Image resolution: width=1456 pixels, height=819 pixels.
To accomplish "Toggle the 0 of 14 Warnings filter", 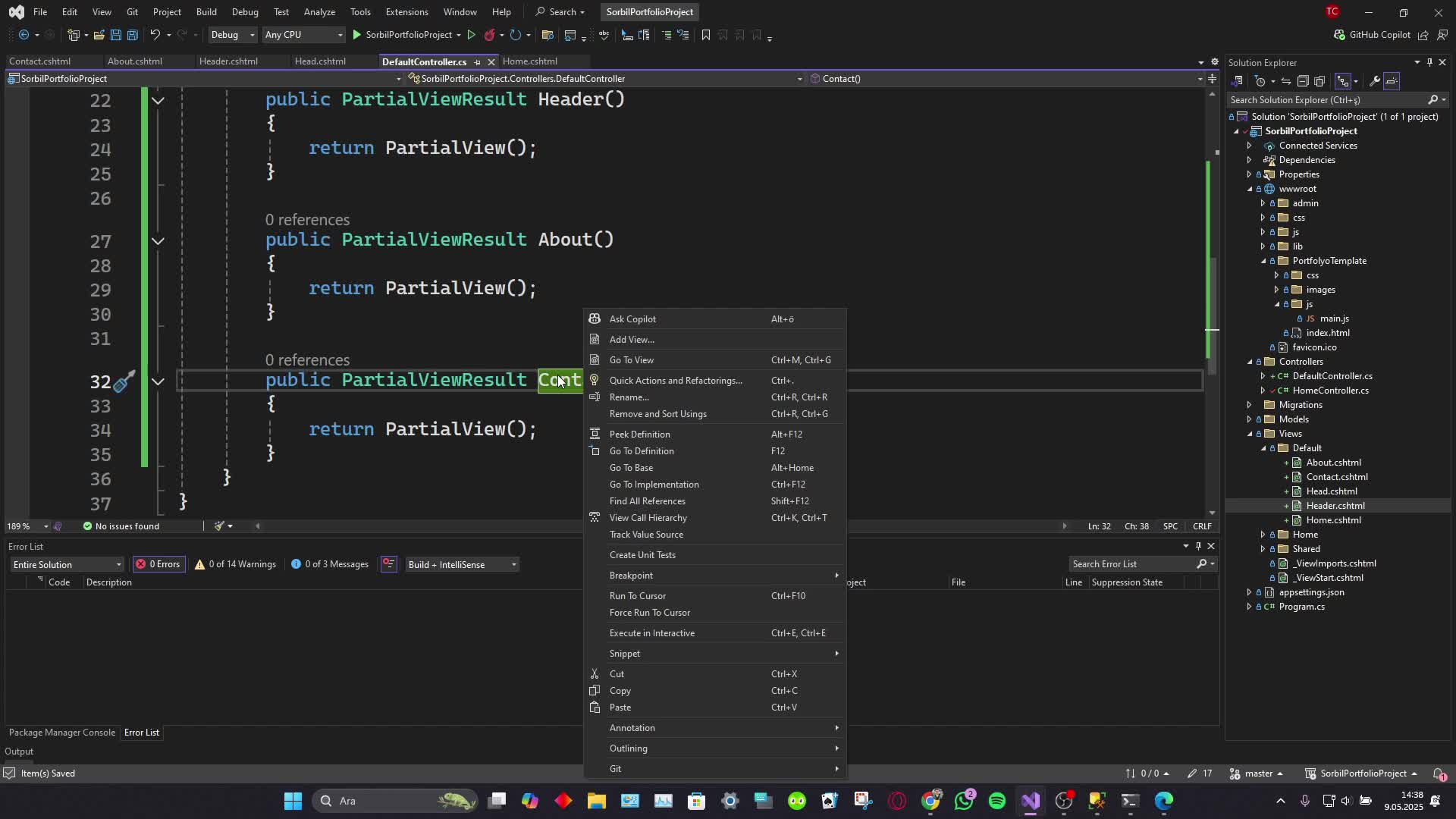I will coord(236,564).
